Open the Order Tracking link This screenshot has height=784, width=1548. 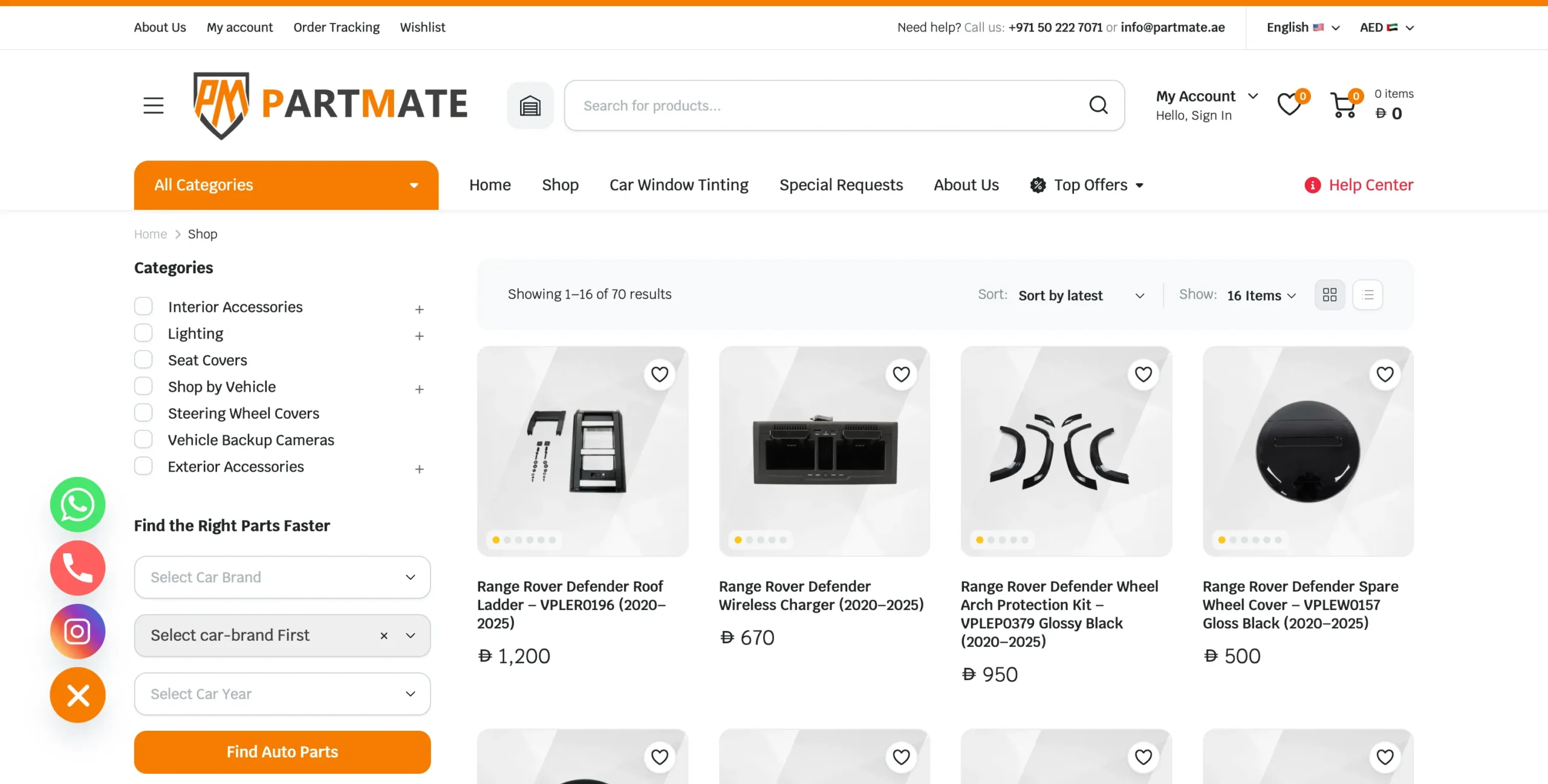336,27
